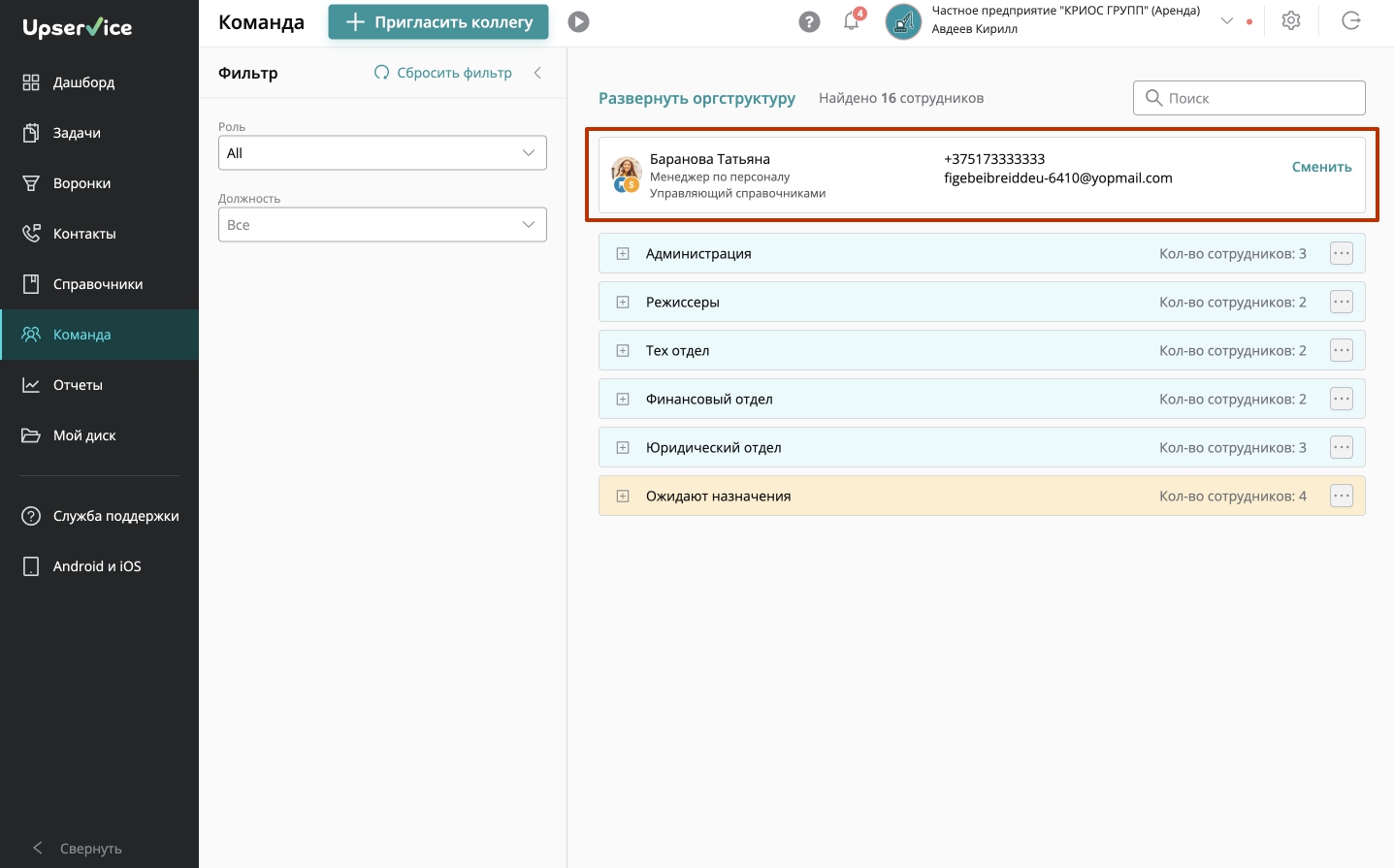This screenshot has width=1394, height=868.
Task: Click Авдеев Кирилл user name
Action: point(975,29)
